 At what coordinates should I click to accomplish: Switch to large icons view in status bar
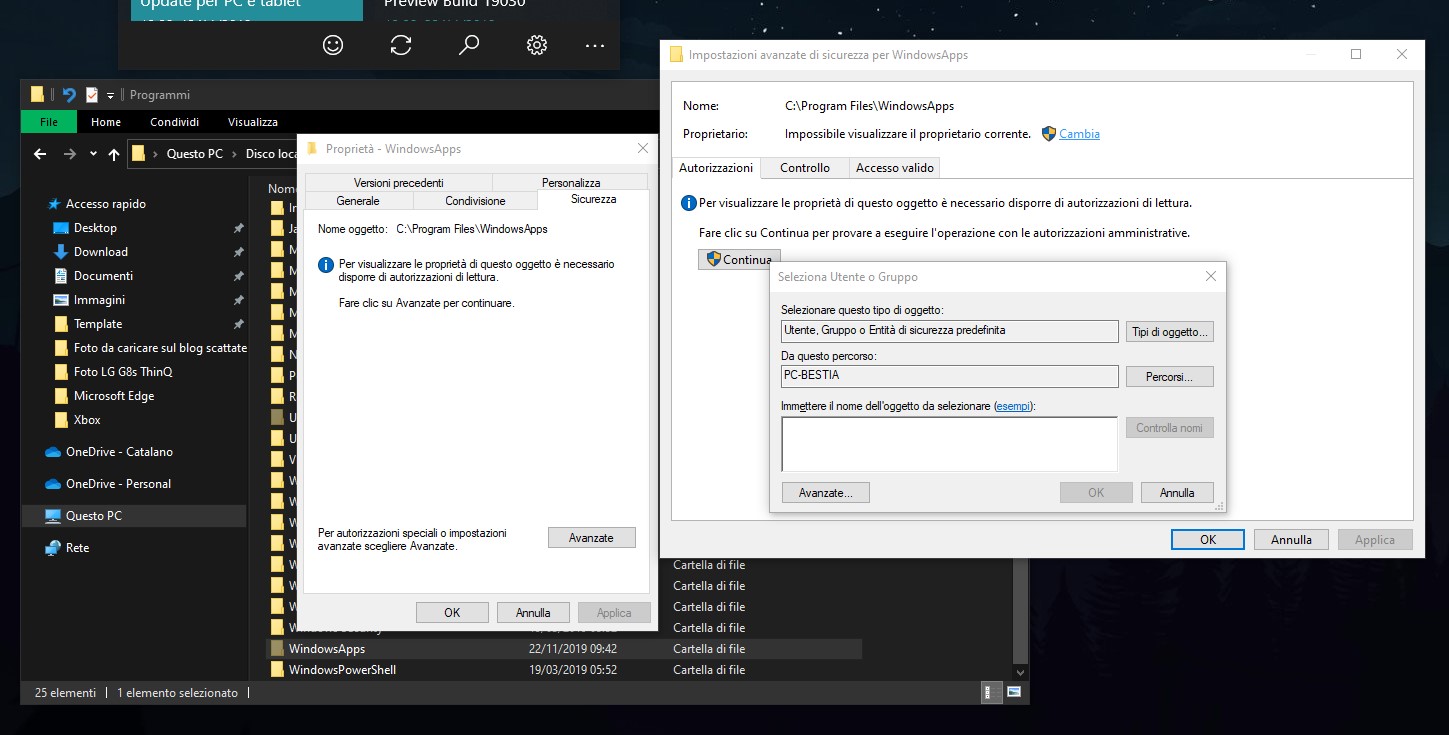point(1014,692)
